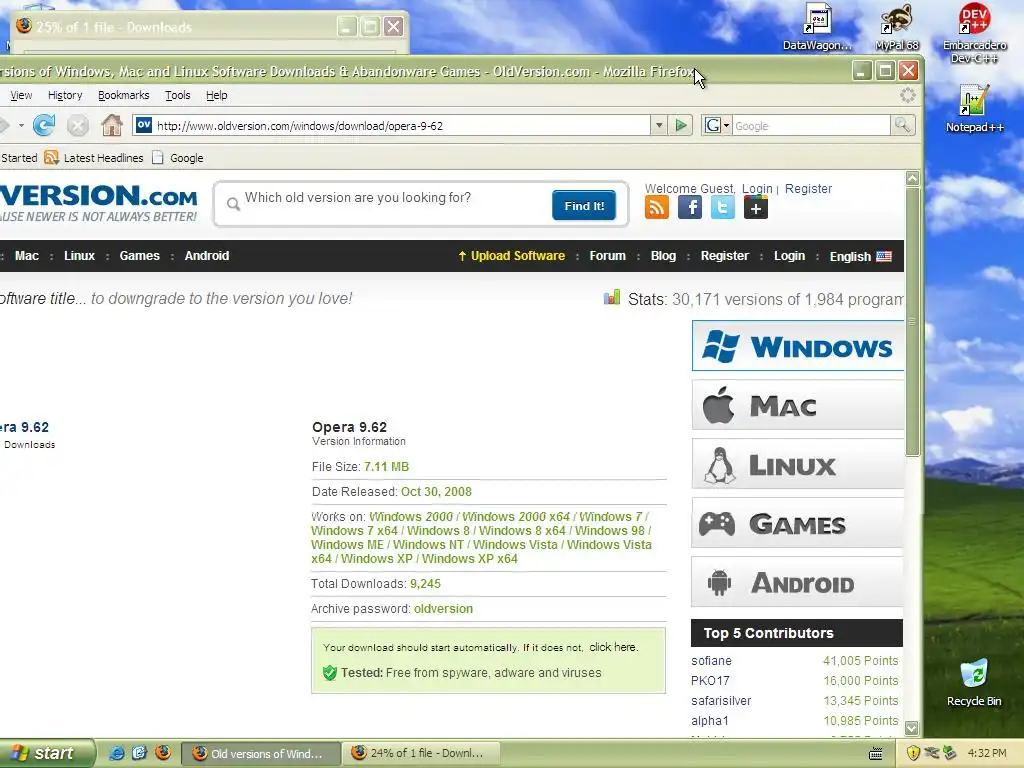Click the sofiane contributor name

[x=711, y=661]
